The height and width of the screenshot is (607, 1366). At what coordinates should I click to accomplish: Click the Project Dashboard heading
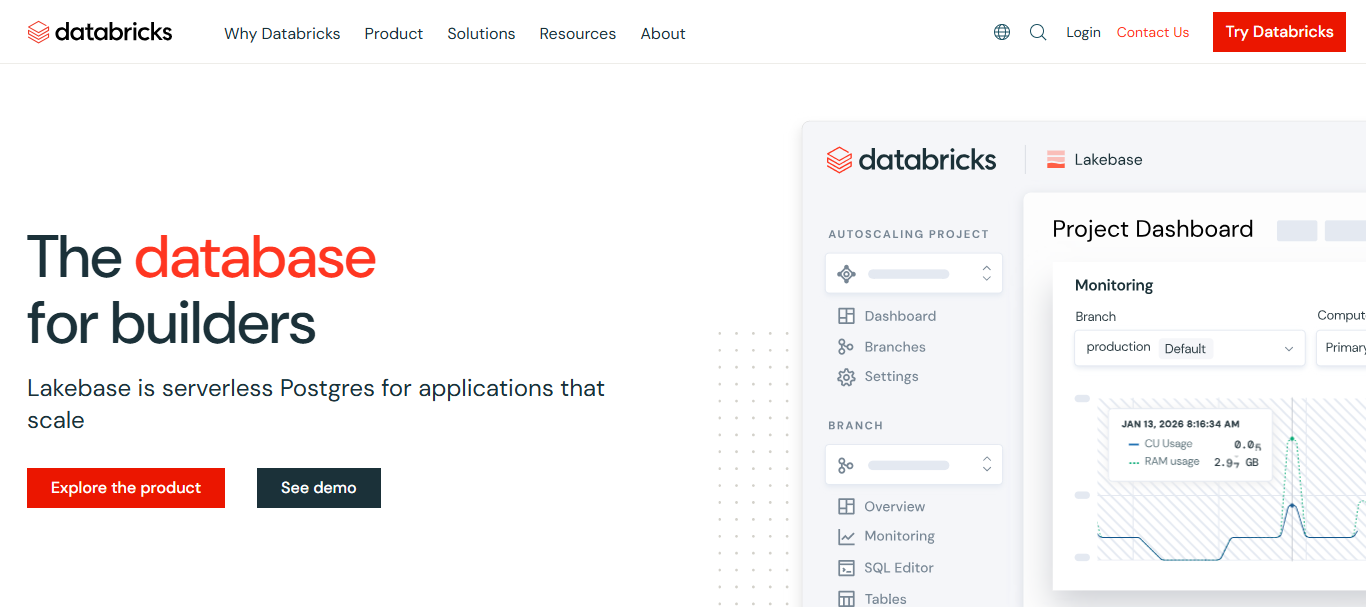click(1152, 229)
